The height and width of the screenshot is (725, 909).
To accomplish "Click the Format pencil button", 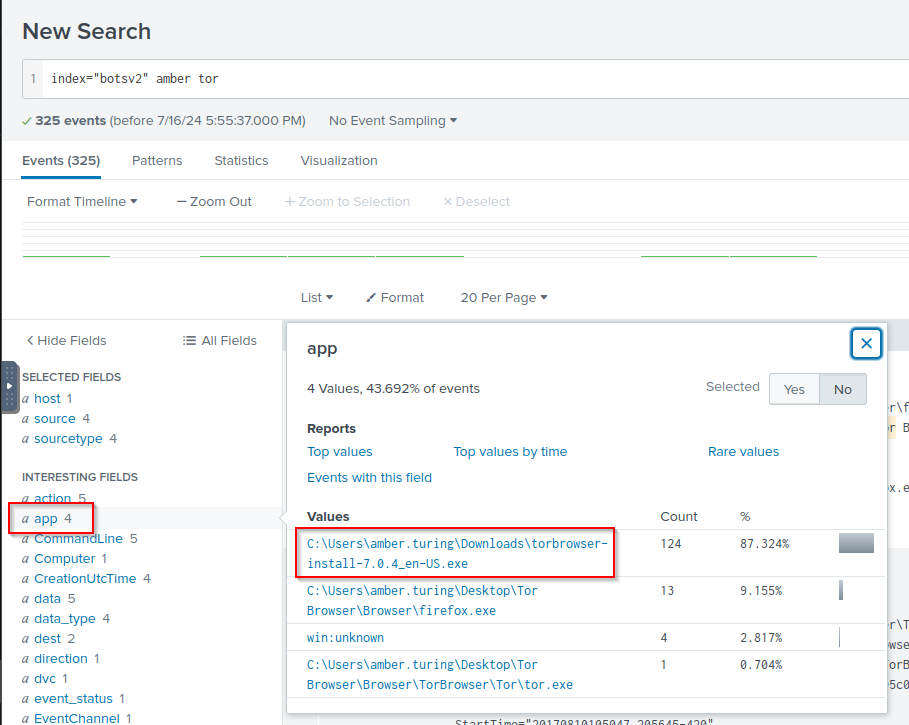I will 395,298.
